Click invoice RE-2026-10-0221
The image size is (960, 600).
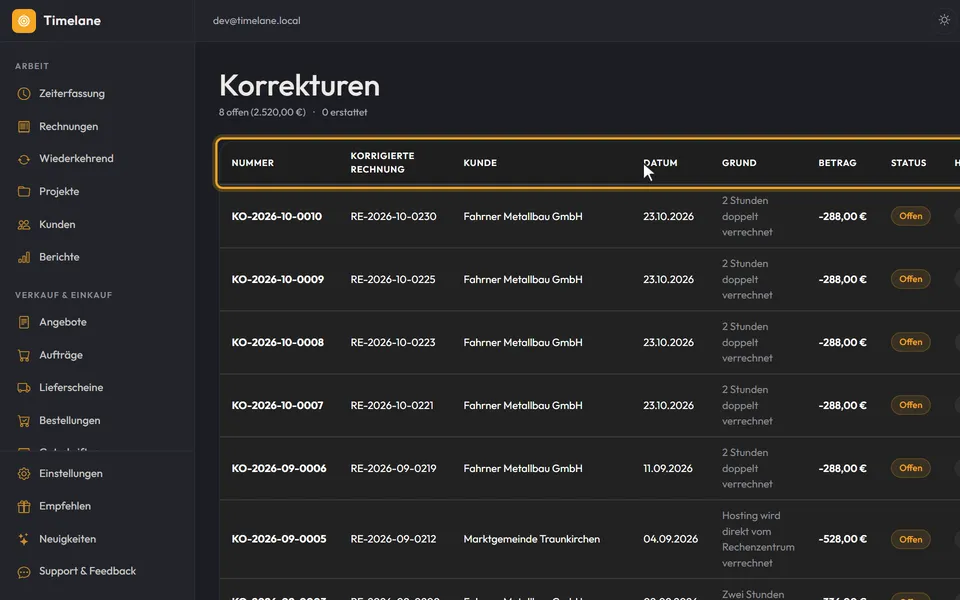(392, 406)
